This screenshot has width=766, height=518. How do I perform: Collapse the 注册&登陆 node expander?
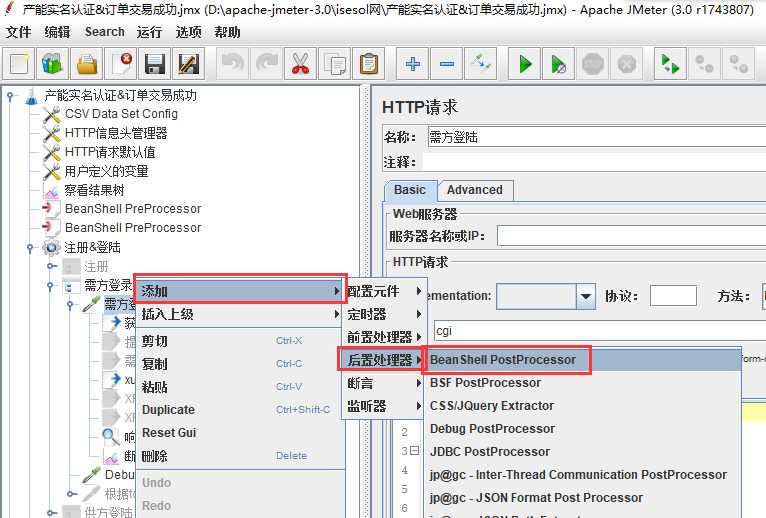(30, 248)
